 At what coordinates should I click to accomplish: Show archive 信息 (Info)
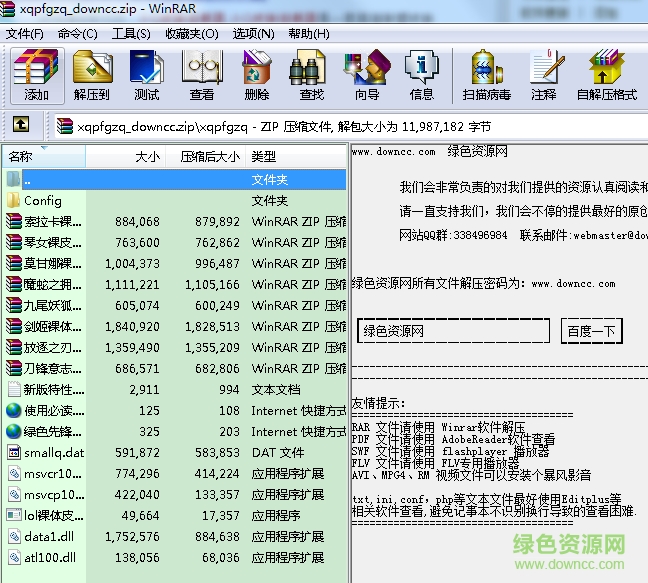[421, 75]
